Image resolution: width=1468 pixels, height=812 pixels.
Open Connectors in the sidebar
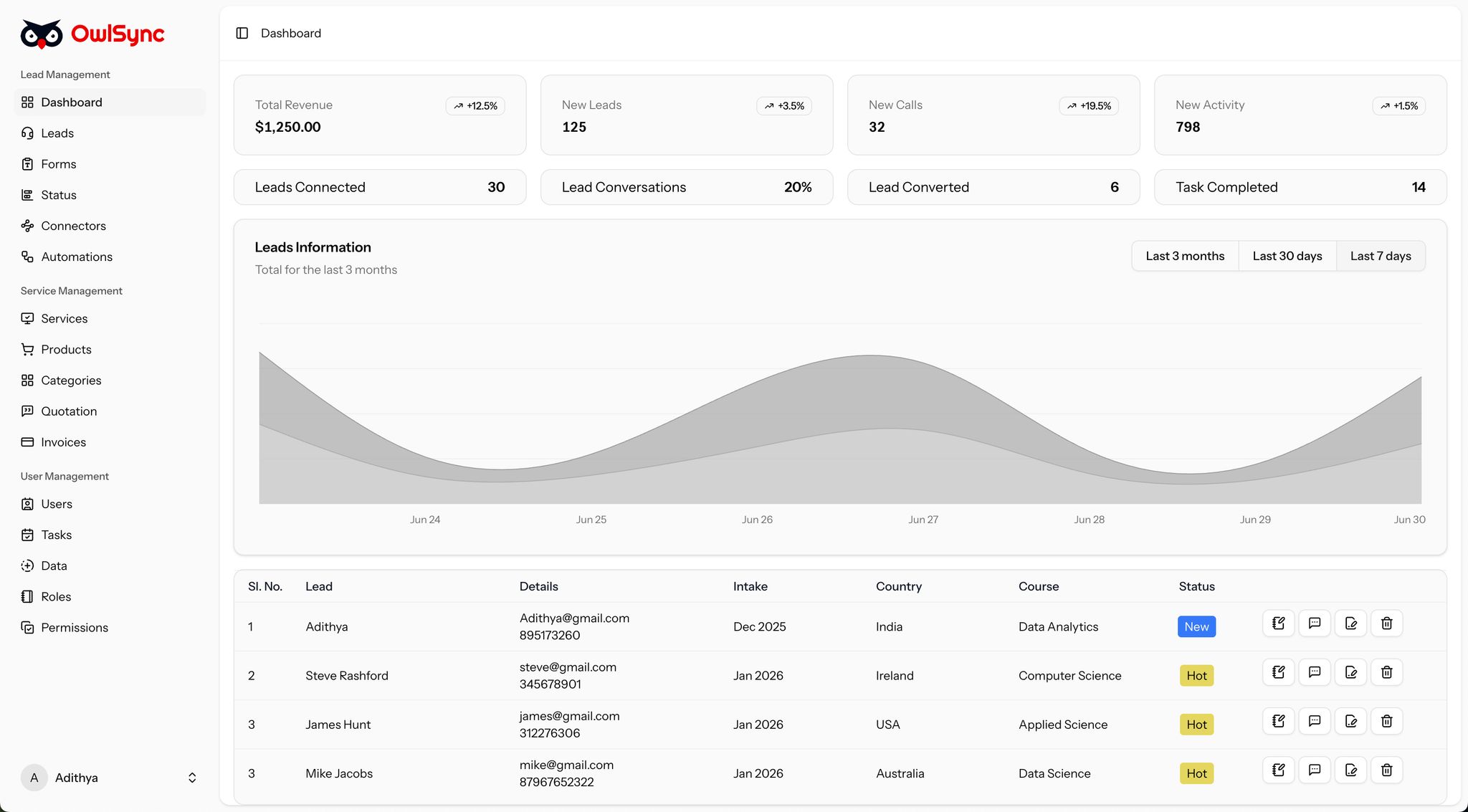click(73, 226)
